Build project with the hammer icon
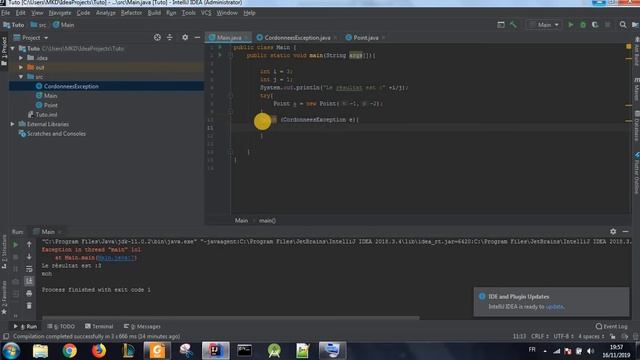 [x=513, y=25]
